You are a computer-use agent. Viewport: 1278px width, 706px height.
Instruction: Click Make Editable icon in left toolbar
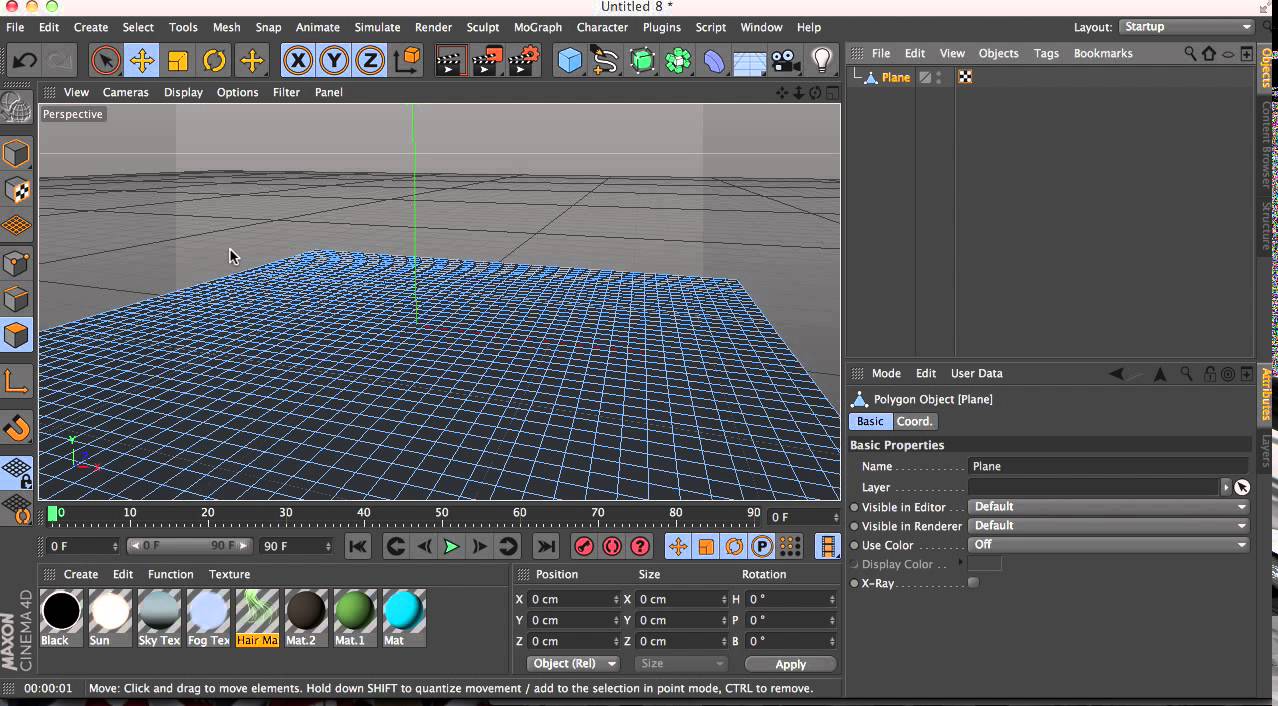(x=16, y=107)
